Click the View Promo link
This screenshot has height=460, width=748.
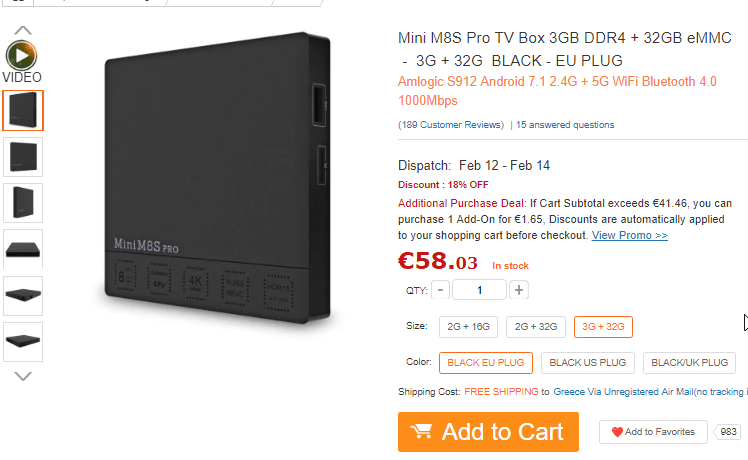click(x=630, y=235)
